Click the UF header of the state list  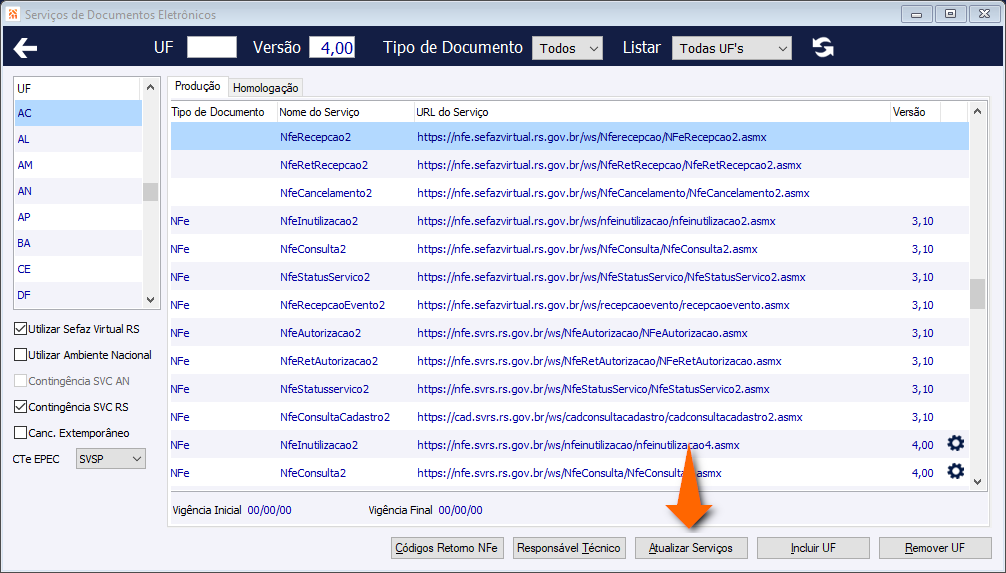78,89
